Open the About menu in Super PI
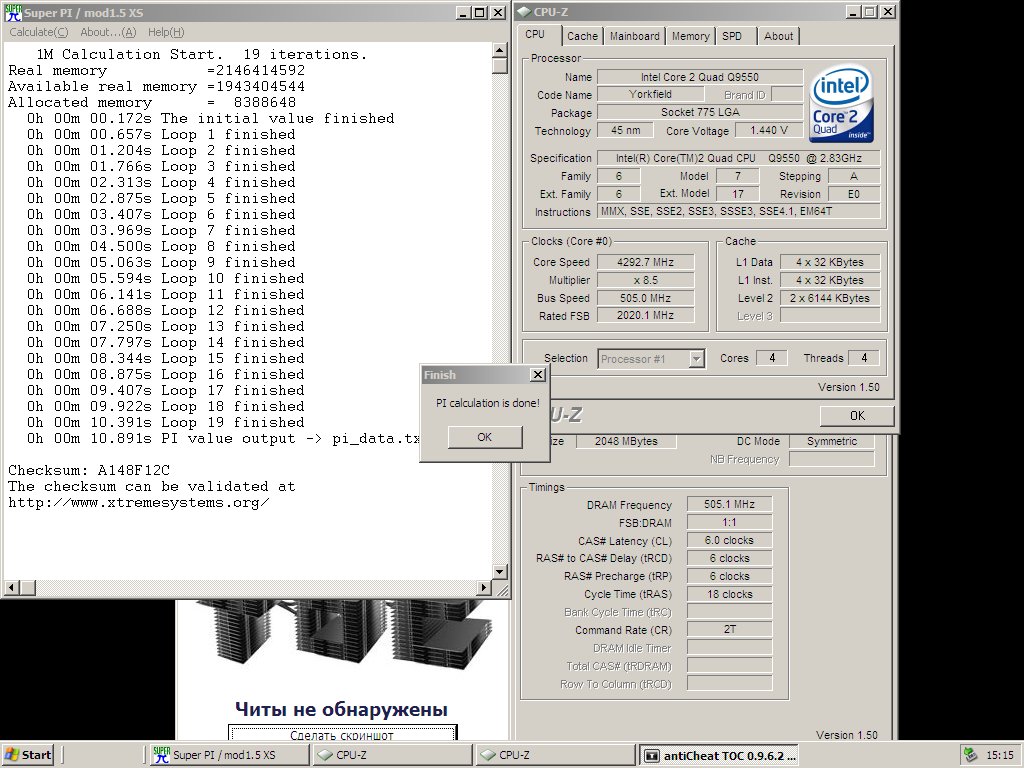This screenshot has height=768, width=1024. point(108,32)
